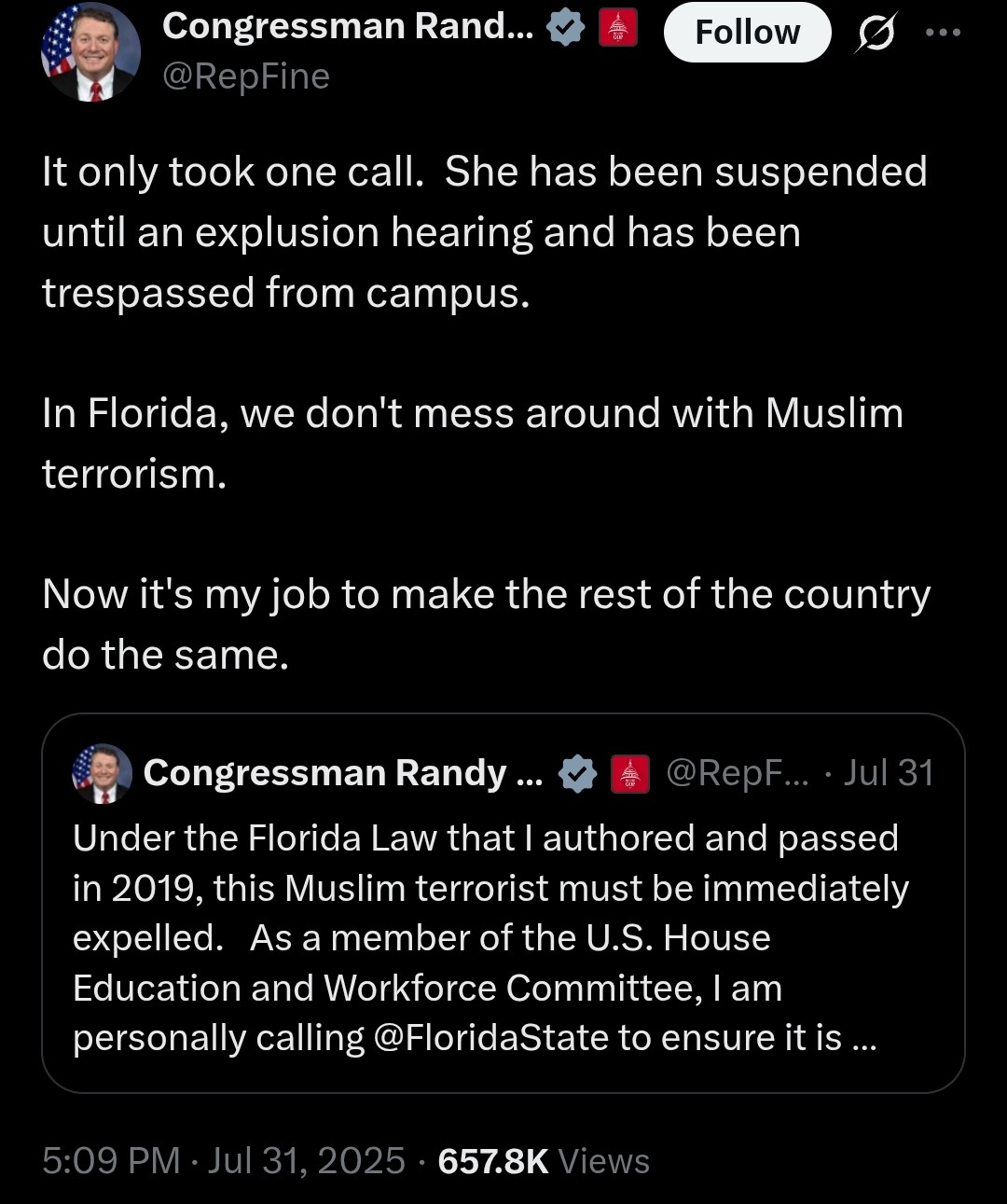
Task: Click the Jul 31 date of the quoted tweet
Action: [888, 773]
